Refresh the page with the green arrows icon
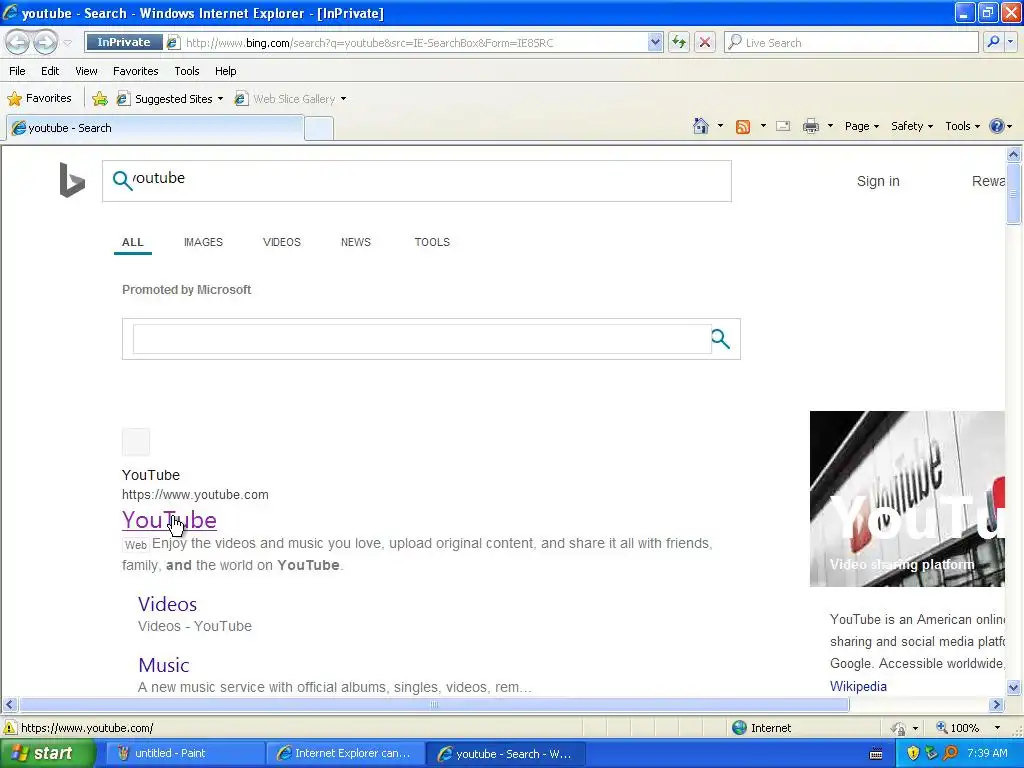This screenshot has height=768, width=1024. 679,42
